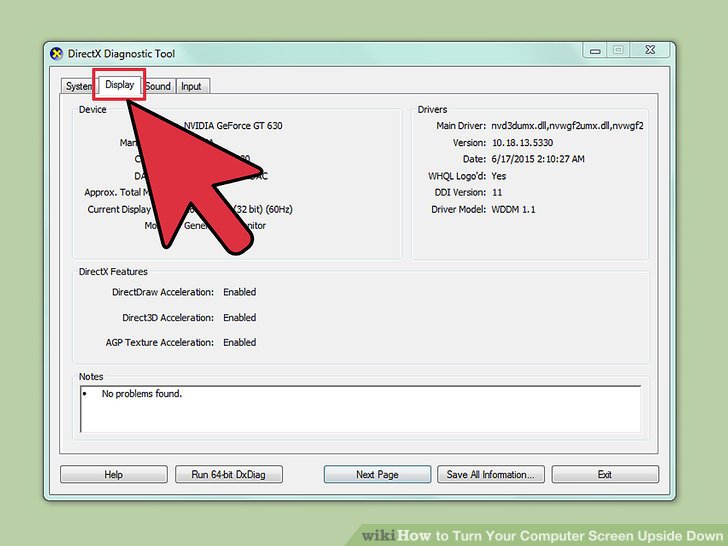Click AGP Texture Acceleration Enabled value
728x546 pixels.
tap(240, 342)
